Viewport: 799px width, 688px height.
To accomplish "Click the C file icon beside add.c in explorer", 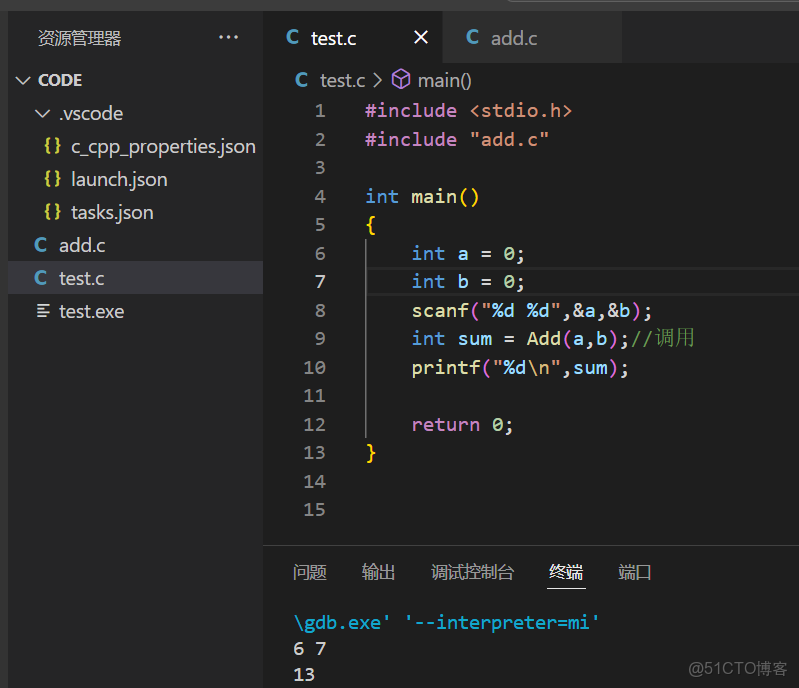I will (x=41, y=245).
